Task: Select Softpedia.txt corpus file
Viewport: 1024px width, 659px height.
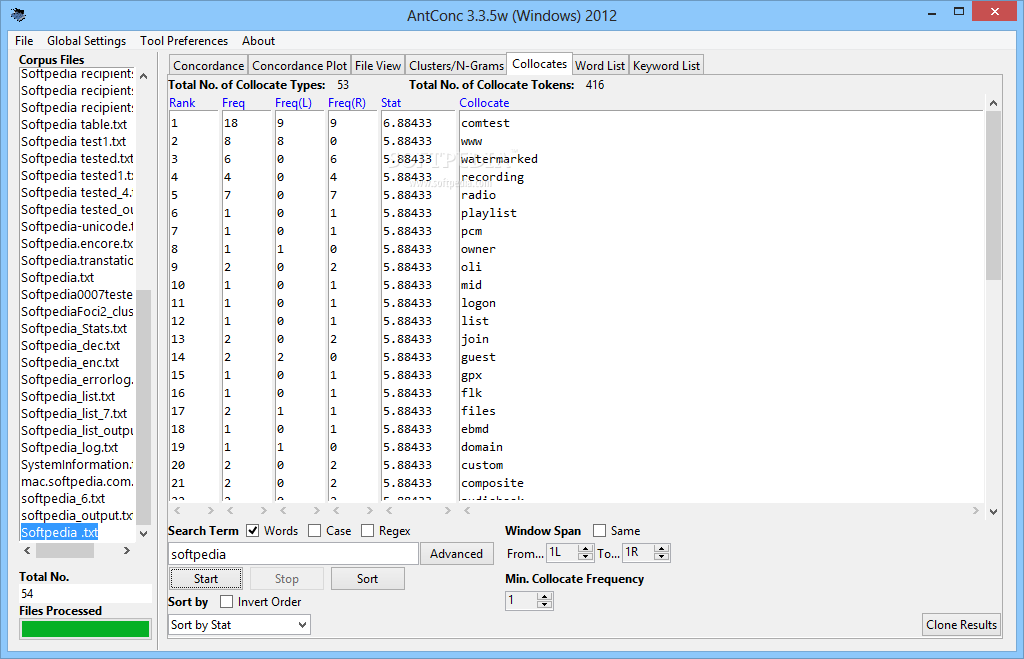Action: [x=57, y=277]
